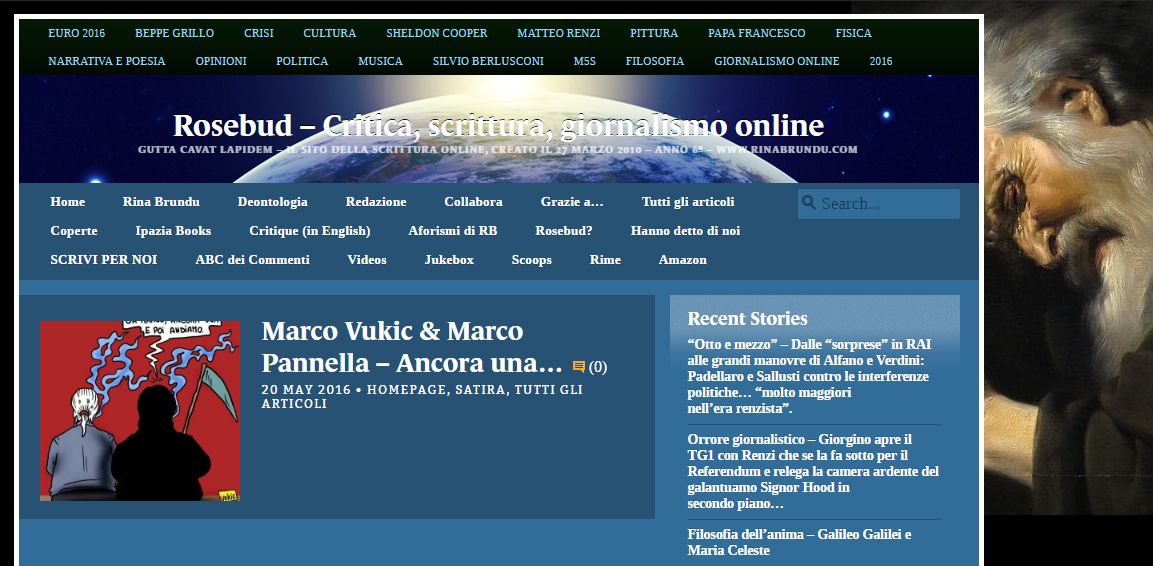This screenshot has height=566, width=1153.
Task: Open Critique (in English) page
Action: click(310, 231)
